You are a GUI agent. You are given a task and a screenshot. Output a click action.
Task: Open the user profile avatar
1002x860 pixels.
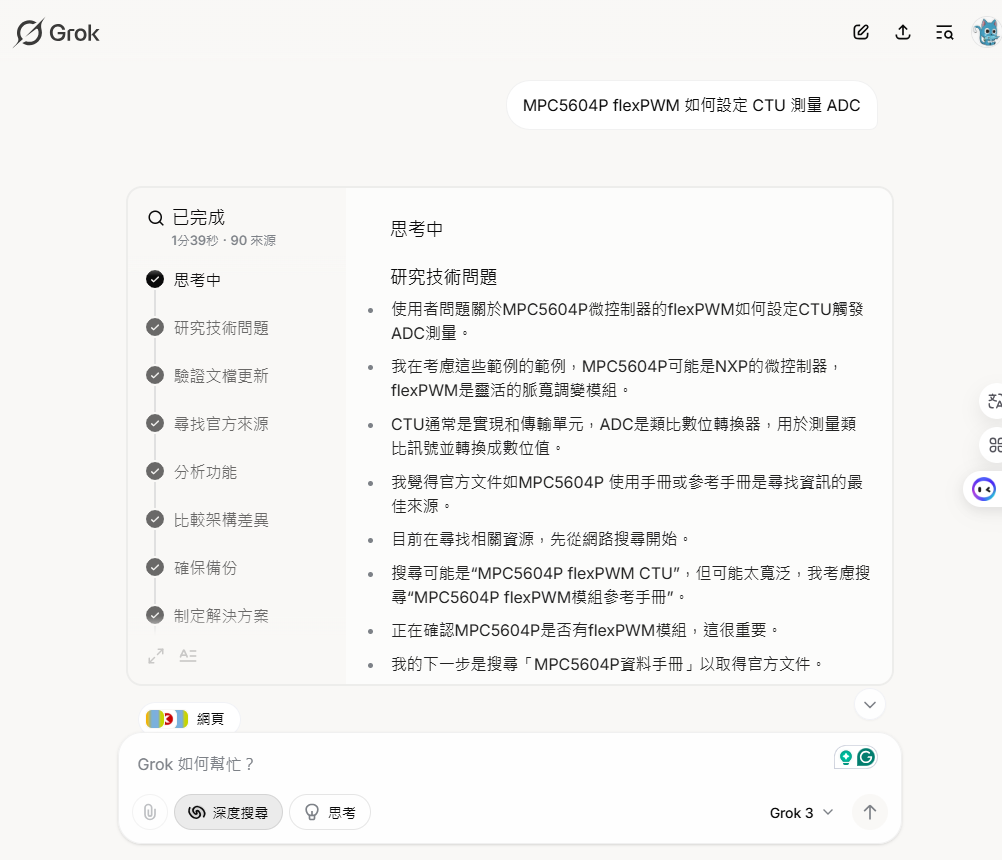[x=986, y=32]
